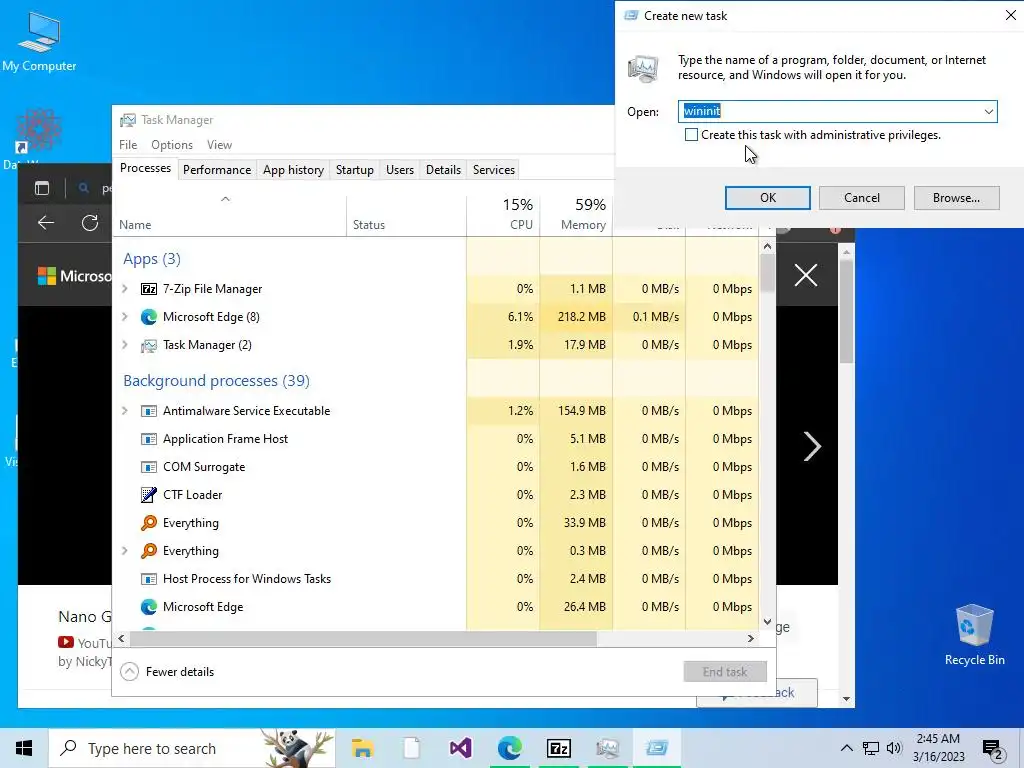Click the Edge page vertical scrollbar thumb
The width and height of the screenshot is (1024, 768).
(846, 311)
